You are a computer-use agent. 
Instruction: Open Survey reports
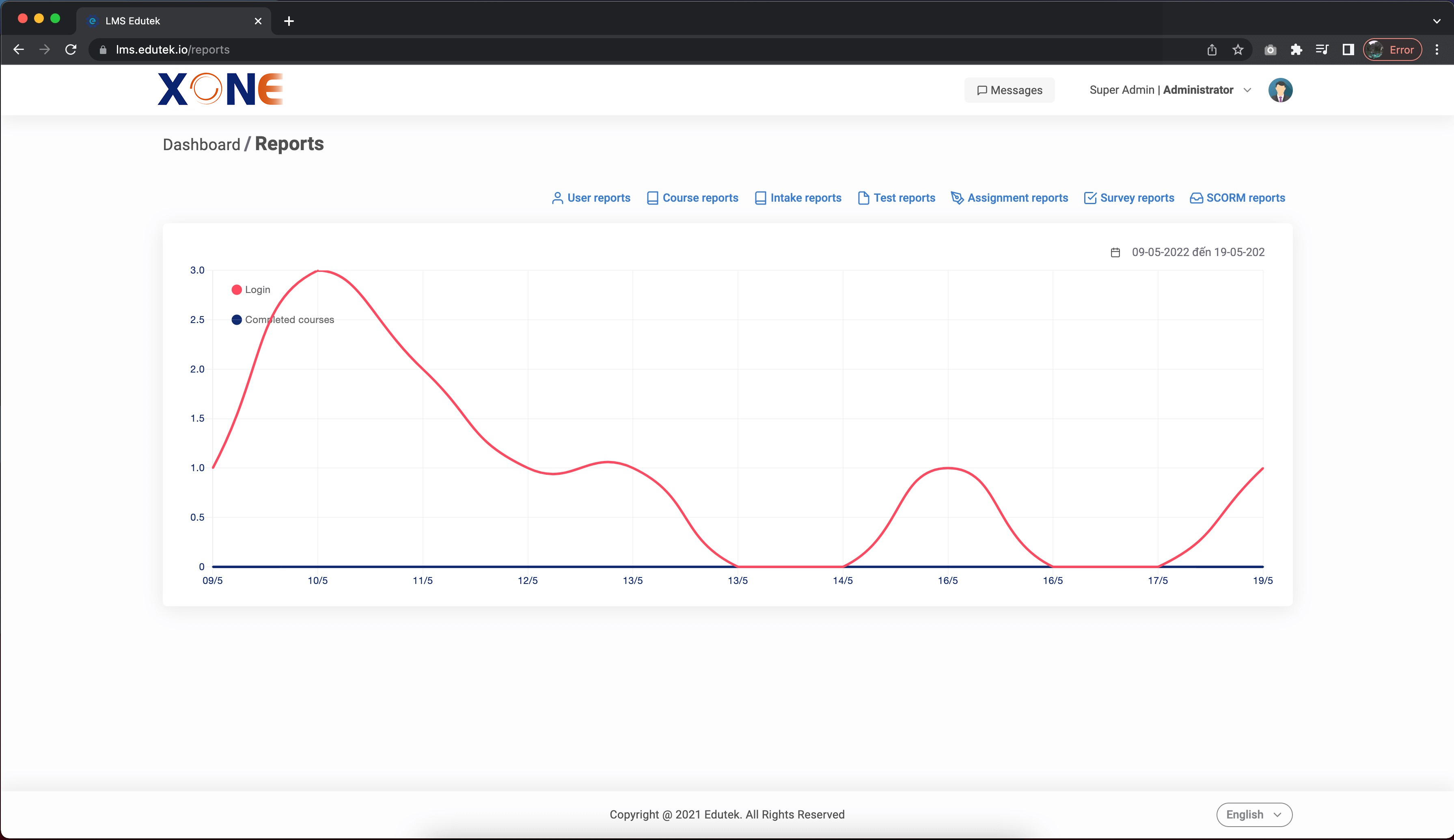(1129, 198)
